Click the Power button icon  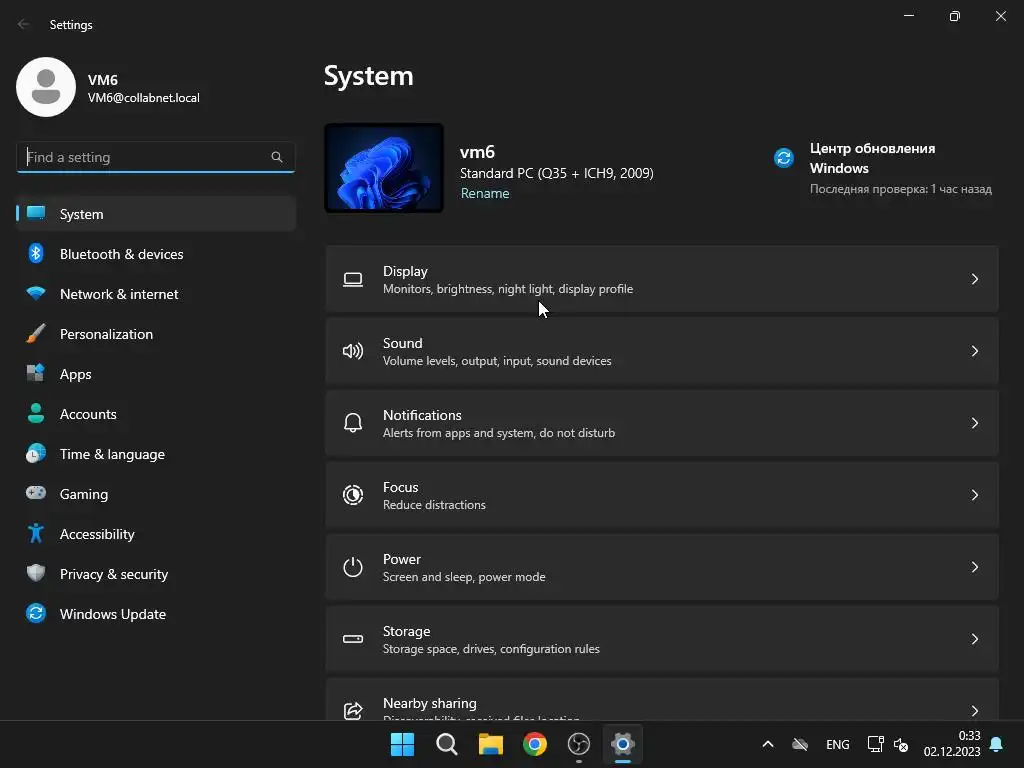coord(353,567)
